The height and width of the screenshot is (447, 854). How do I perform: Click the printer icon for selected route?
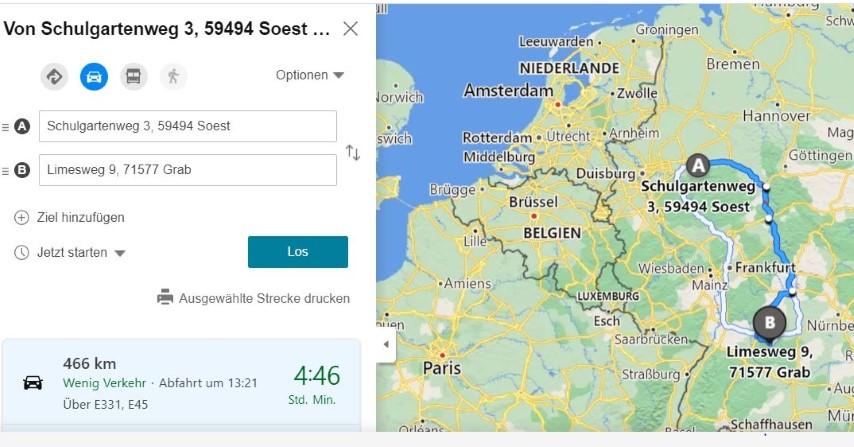pos(165,298)
